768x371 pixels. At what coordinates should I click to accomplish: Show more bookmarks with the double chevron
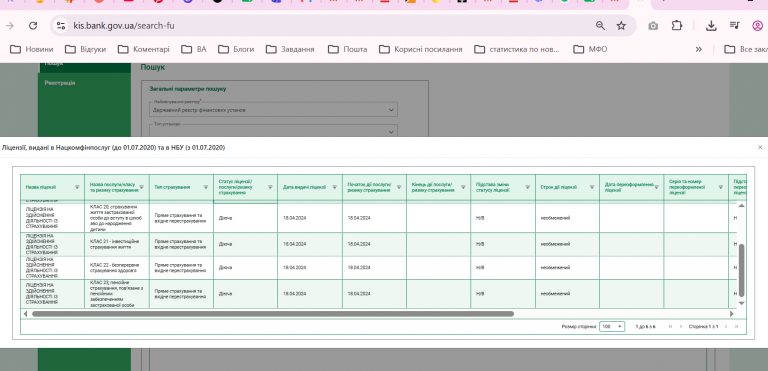click(698, 49)
